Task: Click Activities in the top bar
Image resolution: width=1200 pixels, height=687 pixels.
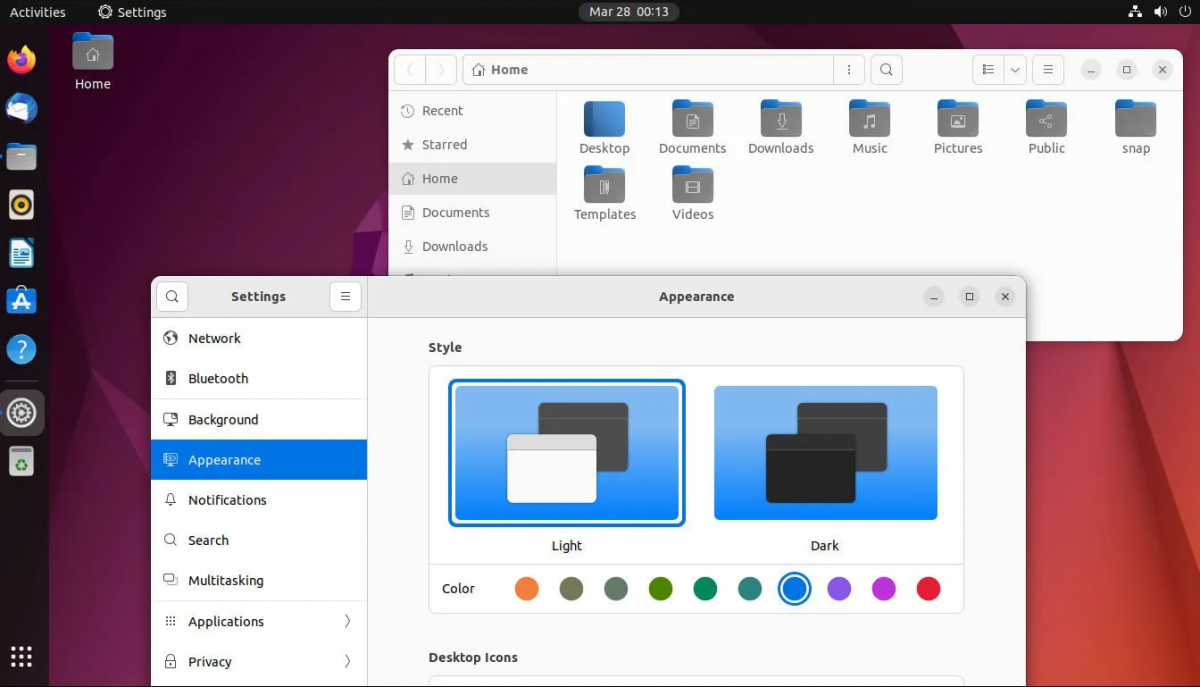Action: click(x=37, y=12)
